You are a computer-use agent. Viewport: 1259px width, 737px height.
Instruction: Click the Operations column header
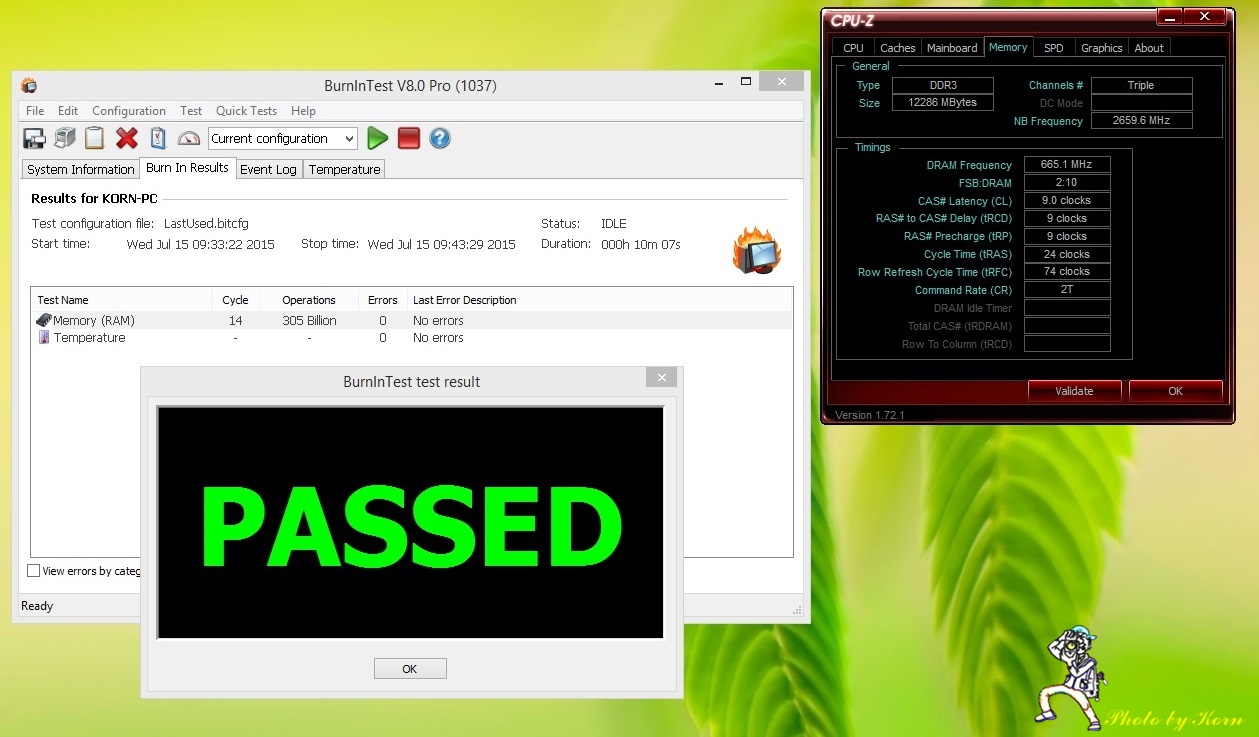click(309, 300)
